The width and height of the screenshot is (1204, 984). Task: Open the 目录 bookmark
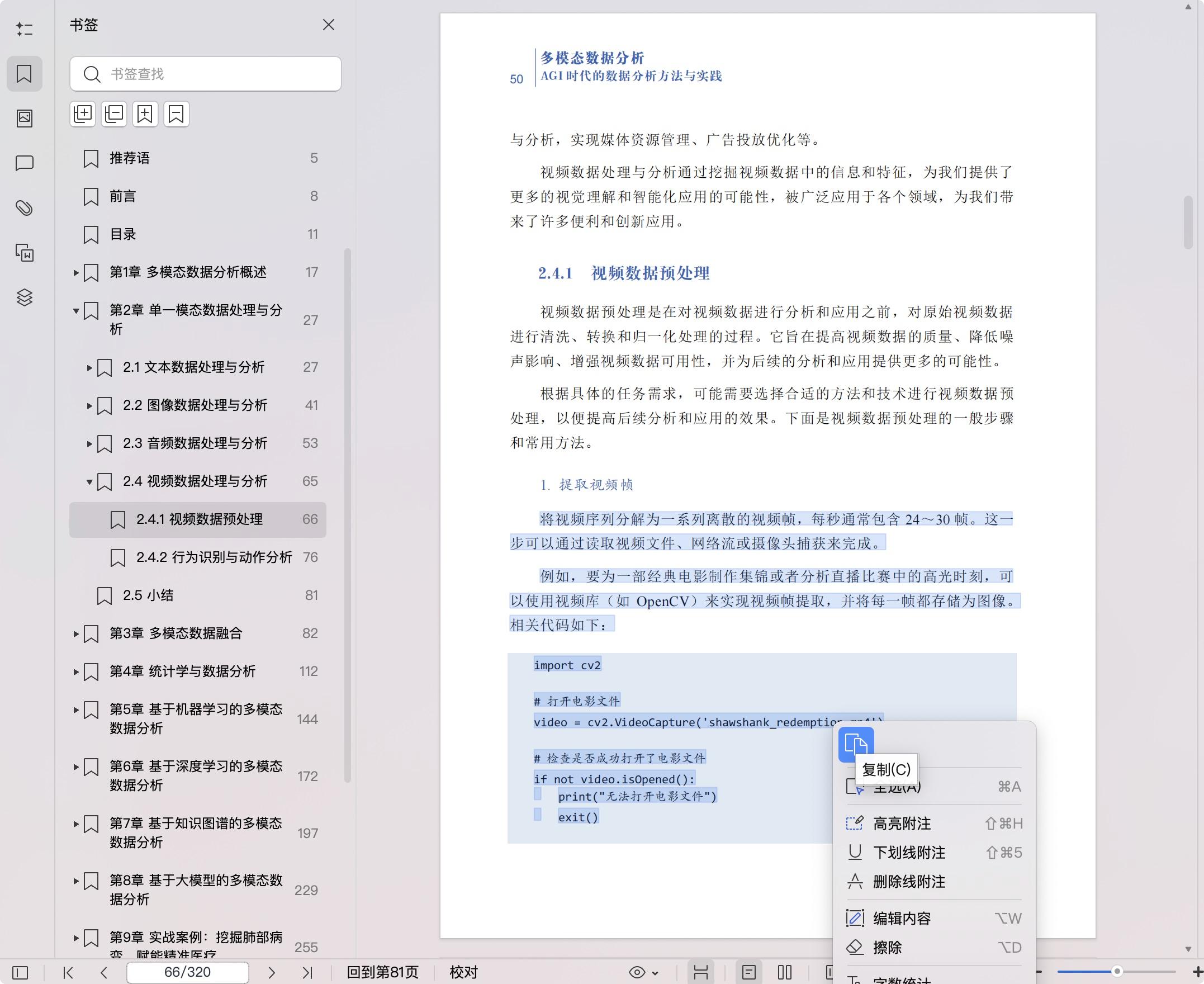[198, 234]
